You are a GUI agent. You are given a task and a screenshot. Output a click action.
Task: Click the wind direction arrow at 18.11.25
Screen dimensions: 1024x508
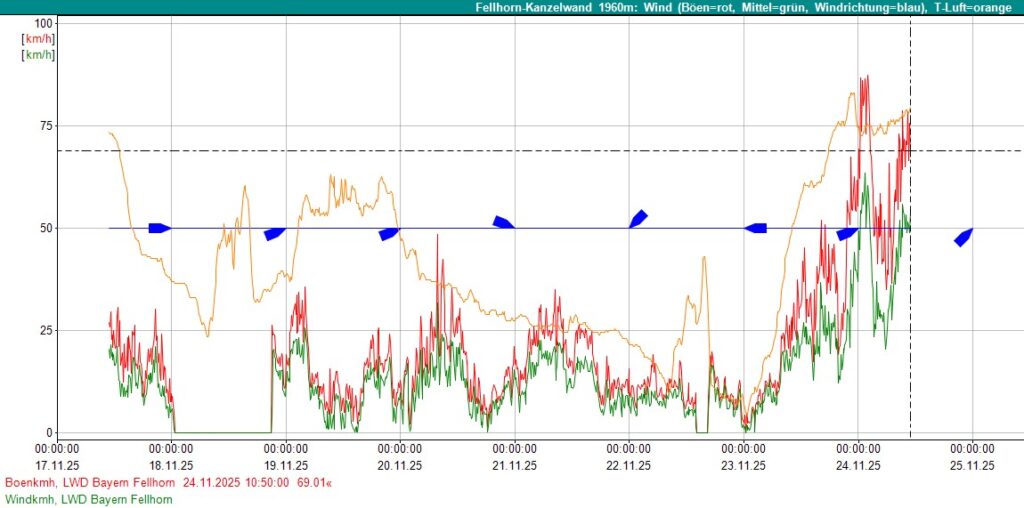159,228
